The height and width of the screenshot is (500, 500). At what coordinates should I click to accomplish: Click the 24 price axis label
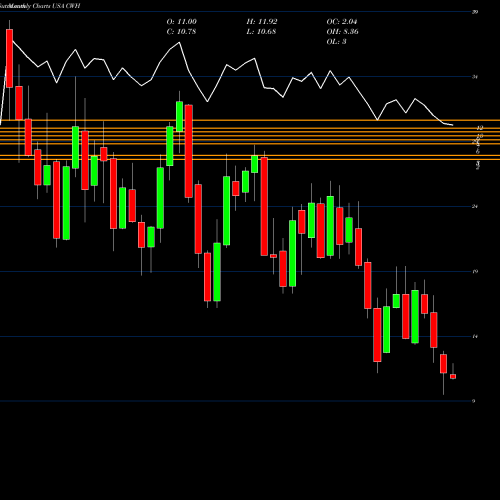coord(475,207)
